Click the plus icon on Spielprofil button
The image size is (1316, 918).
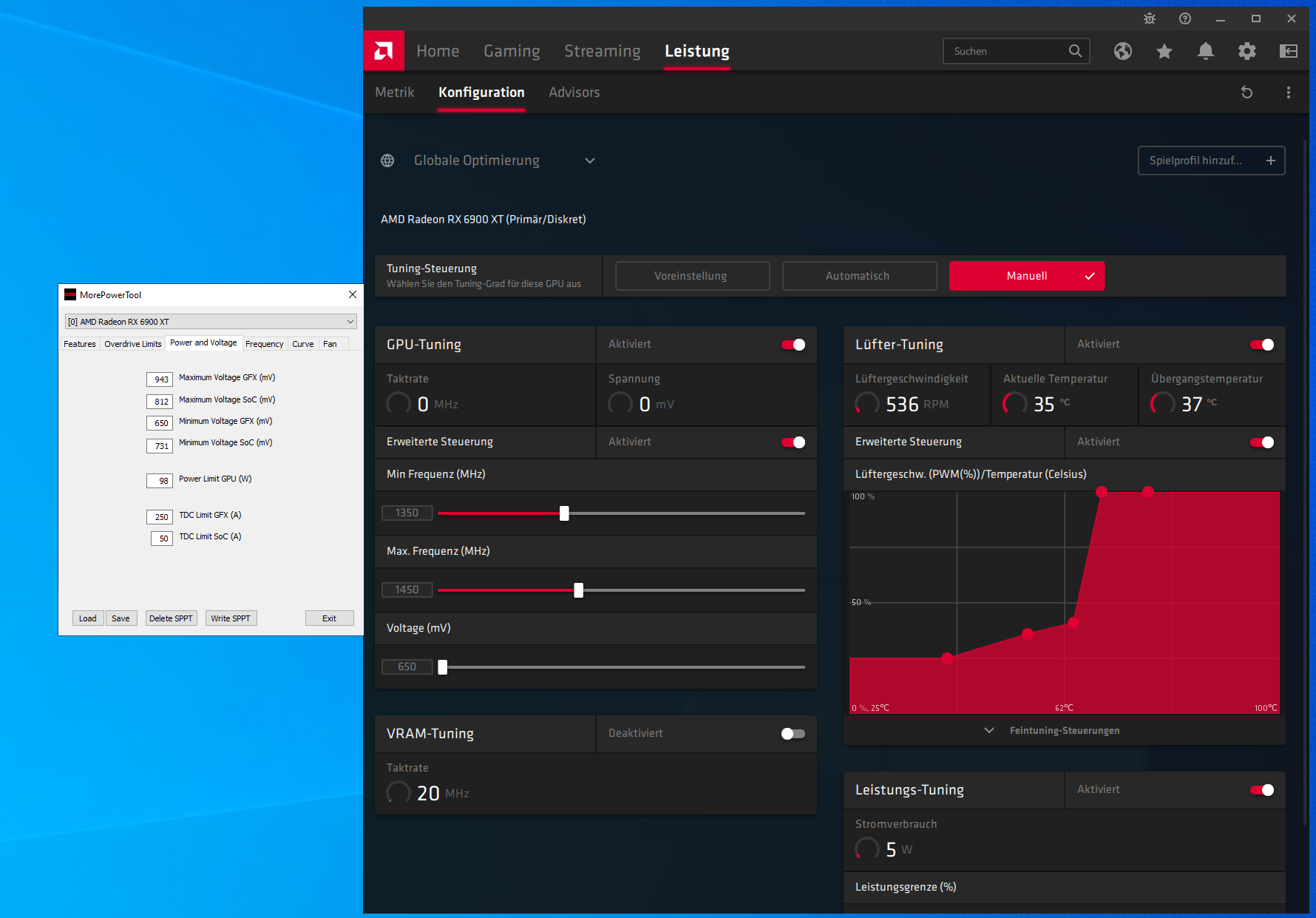coord(1271,161)
